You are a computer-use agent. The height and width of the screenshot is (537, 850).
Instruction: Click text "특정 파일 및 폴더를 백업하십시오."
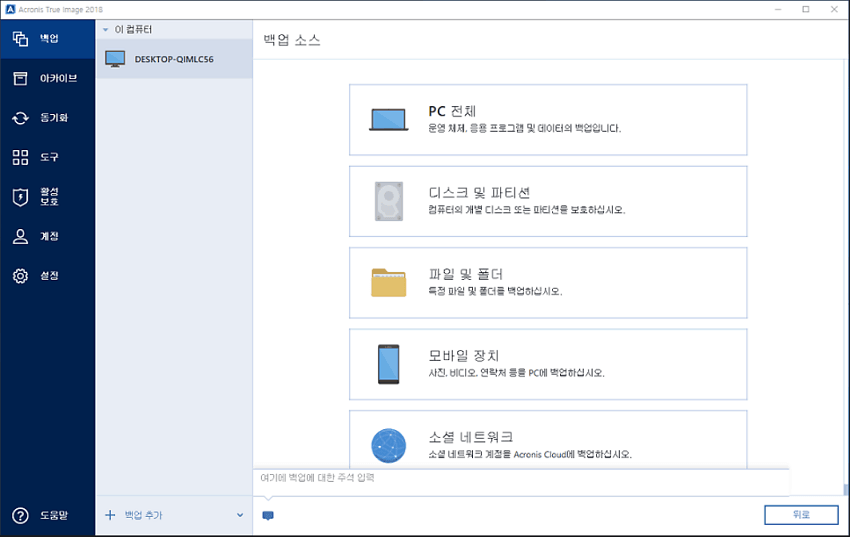coord(495,292)
